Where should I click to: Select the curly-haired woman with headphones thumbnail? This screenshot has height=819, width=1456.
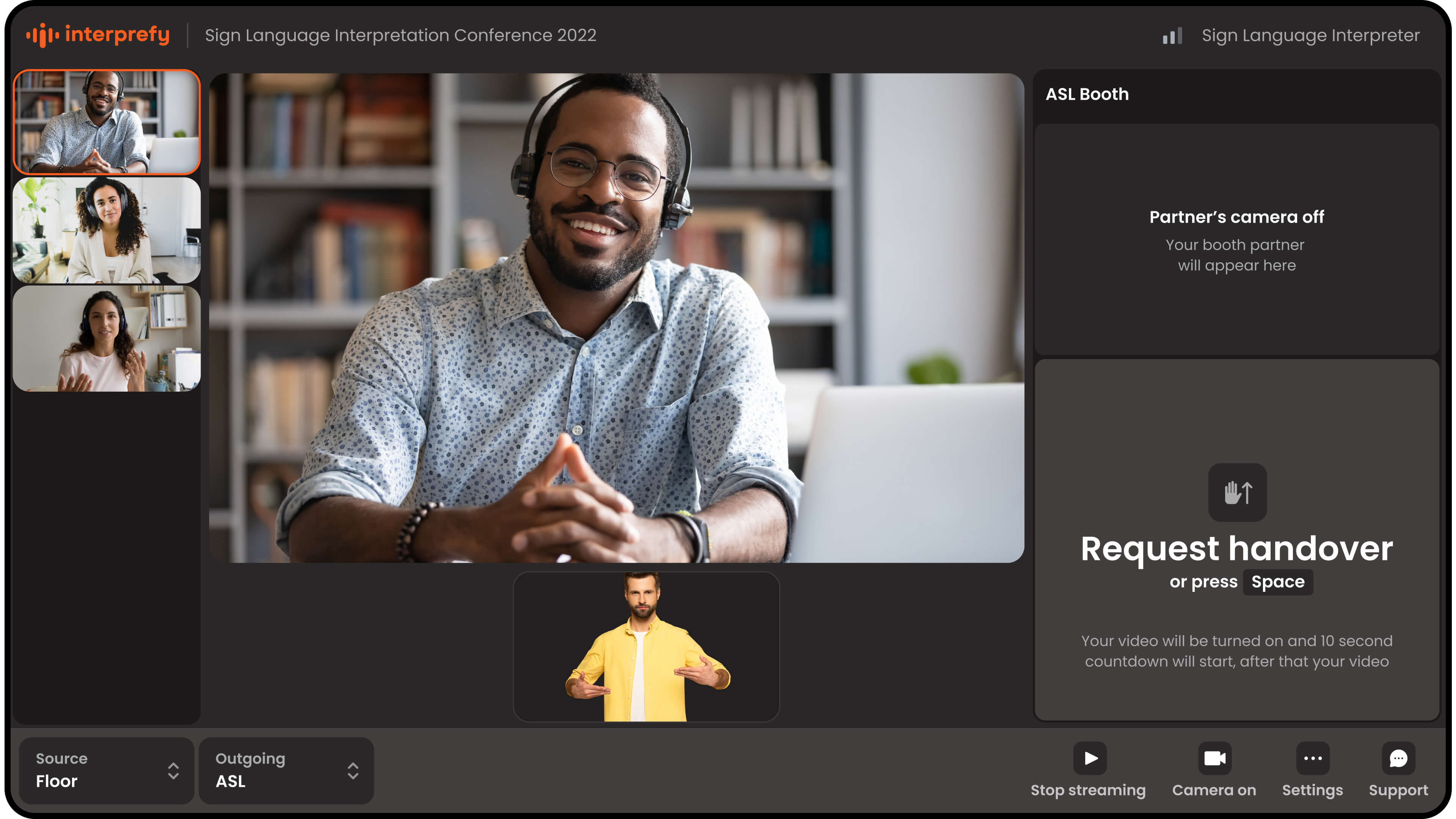107,230
